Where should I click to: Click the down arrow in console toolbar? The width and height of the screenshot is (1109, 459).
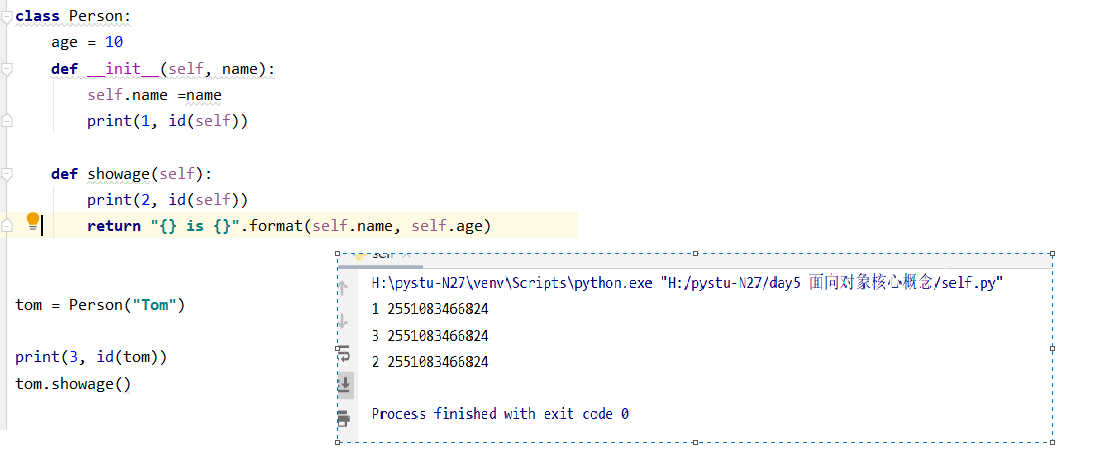(344, 321)
